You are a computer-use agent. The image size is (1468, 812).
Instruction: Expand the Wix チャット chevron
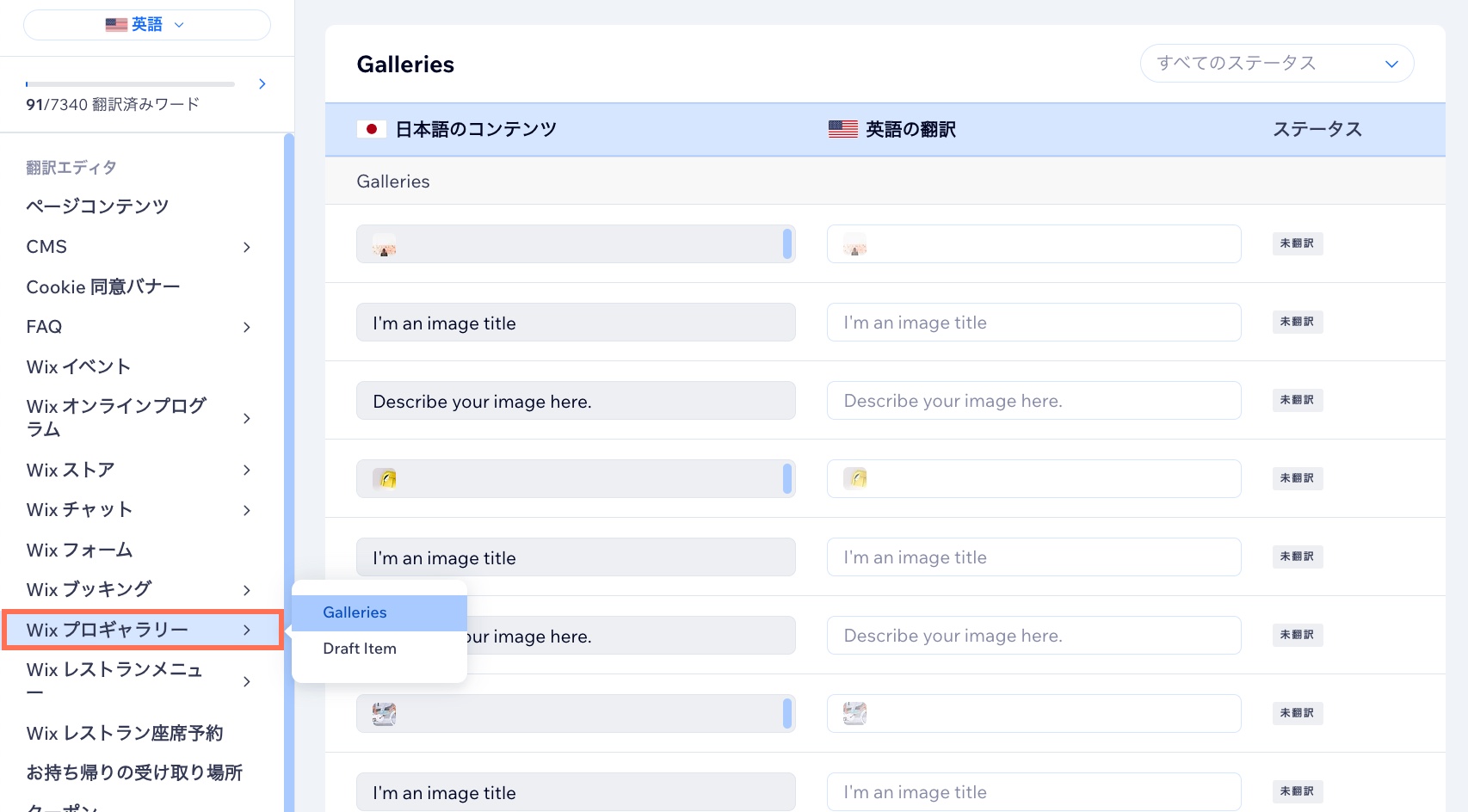(x=247, y=511)
